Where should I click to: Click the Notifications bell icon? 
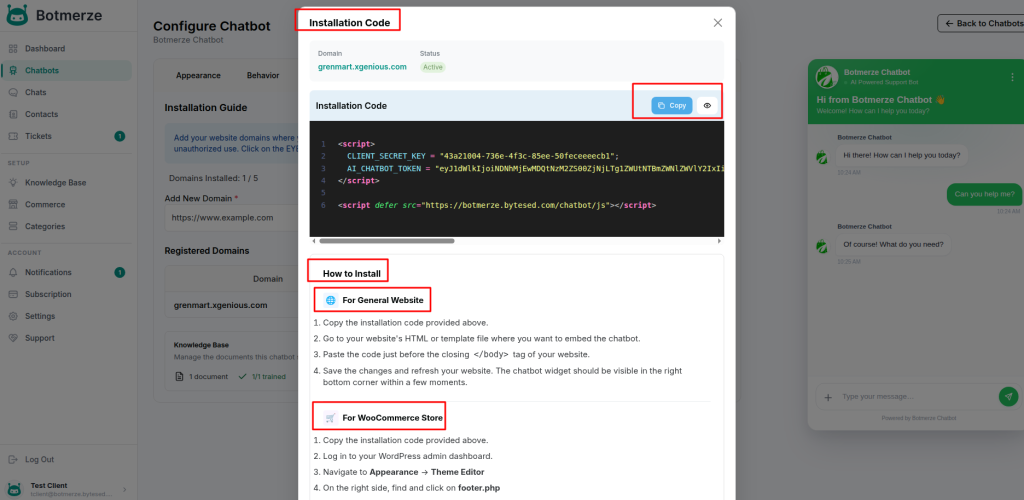[14, 272]
